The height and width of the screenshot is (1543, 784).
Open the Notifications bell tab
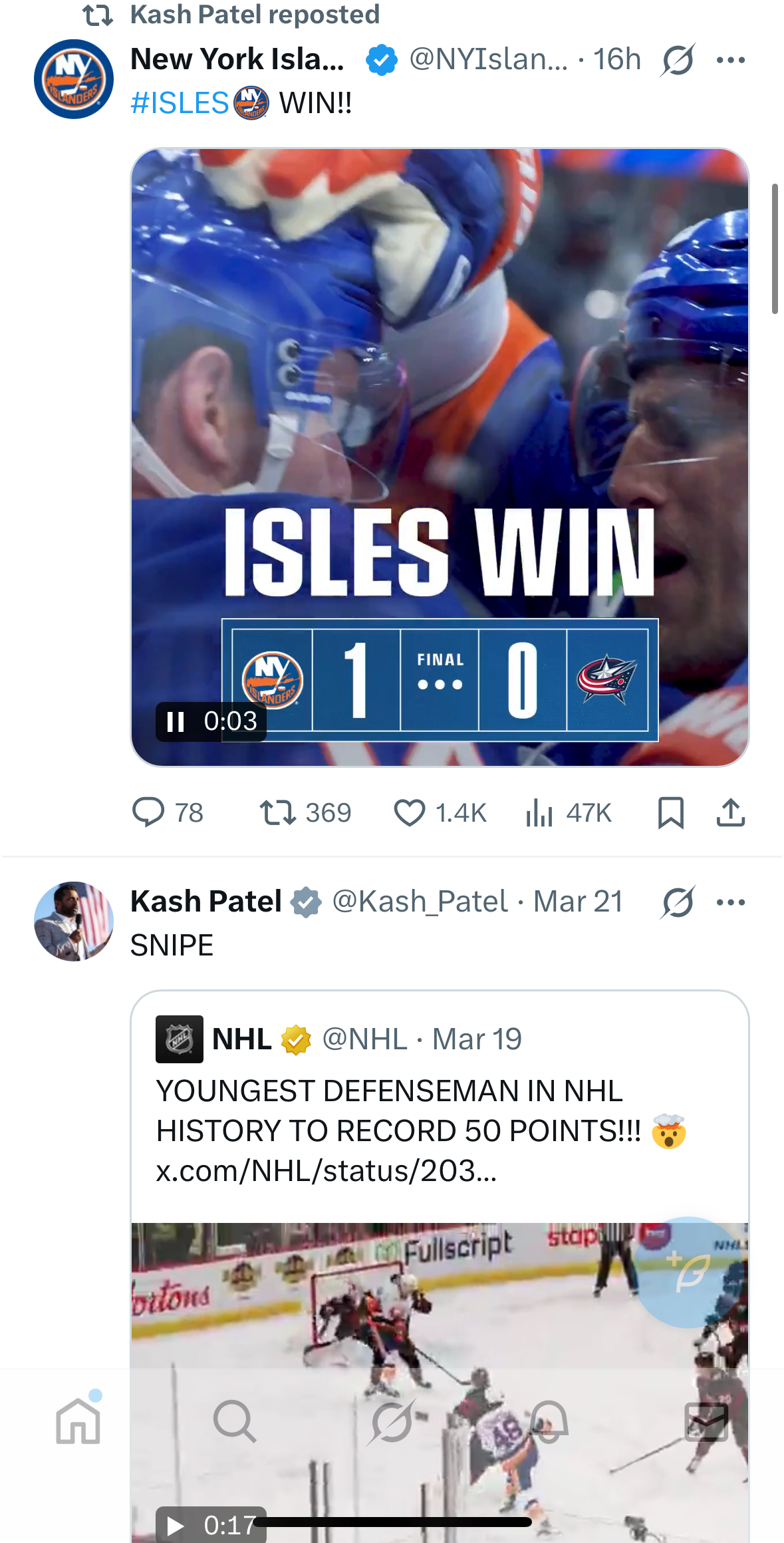549,1422
